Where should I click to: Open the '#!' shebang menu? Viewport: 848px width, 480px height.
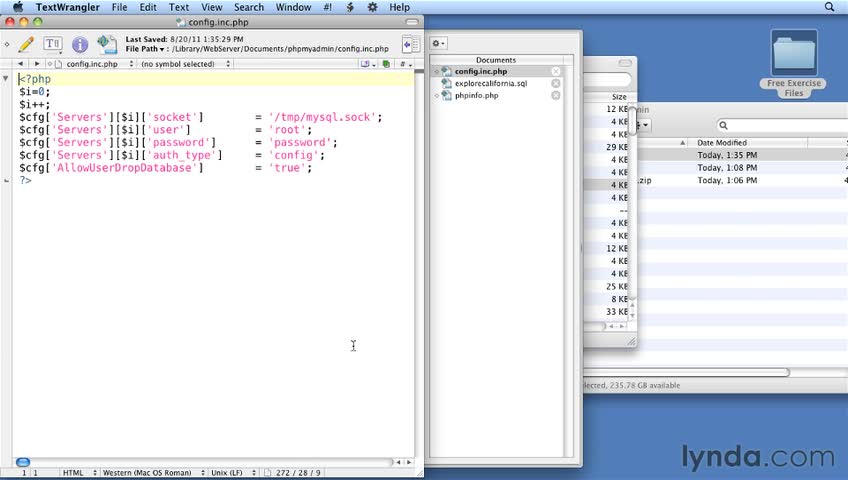(328, 7)
